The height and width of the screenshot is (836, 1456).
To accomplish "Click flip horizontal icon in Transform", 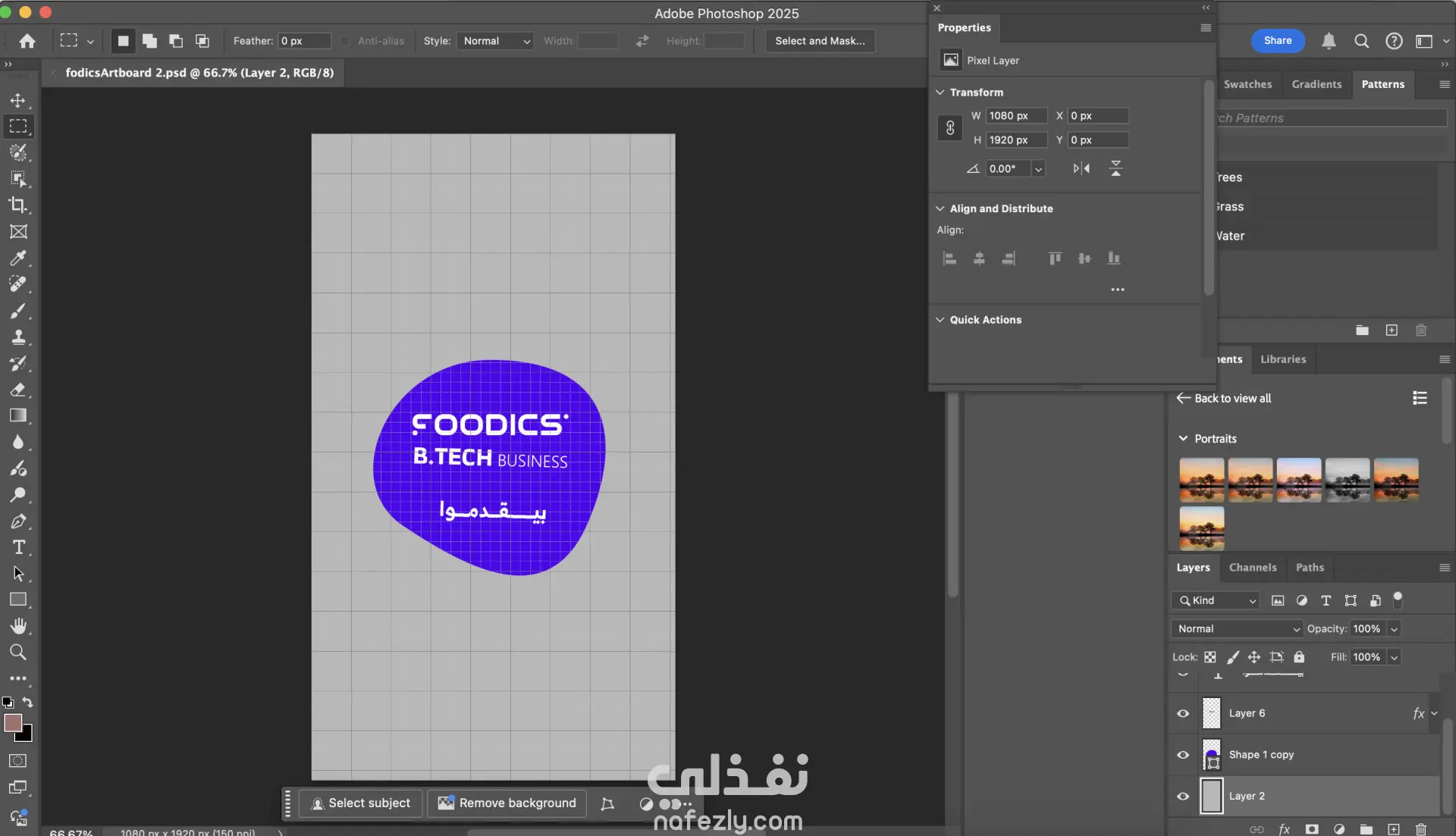I will tap(1081, 168).
